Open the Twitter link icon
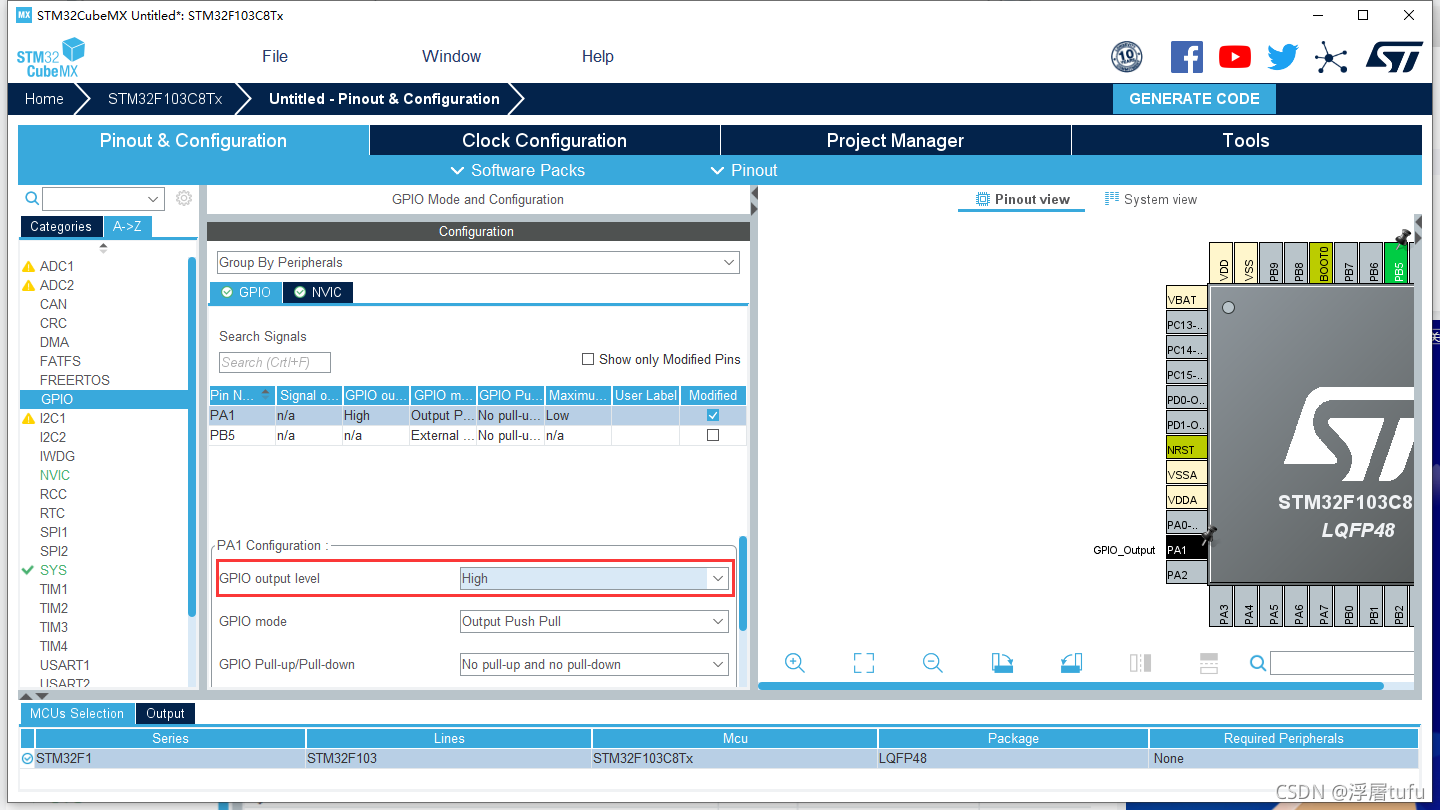1440x810 pixels. point(1283,57)
